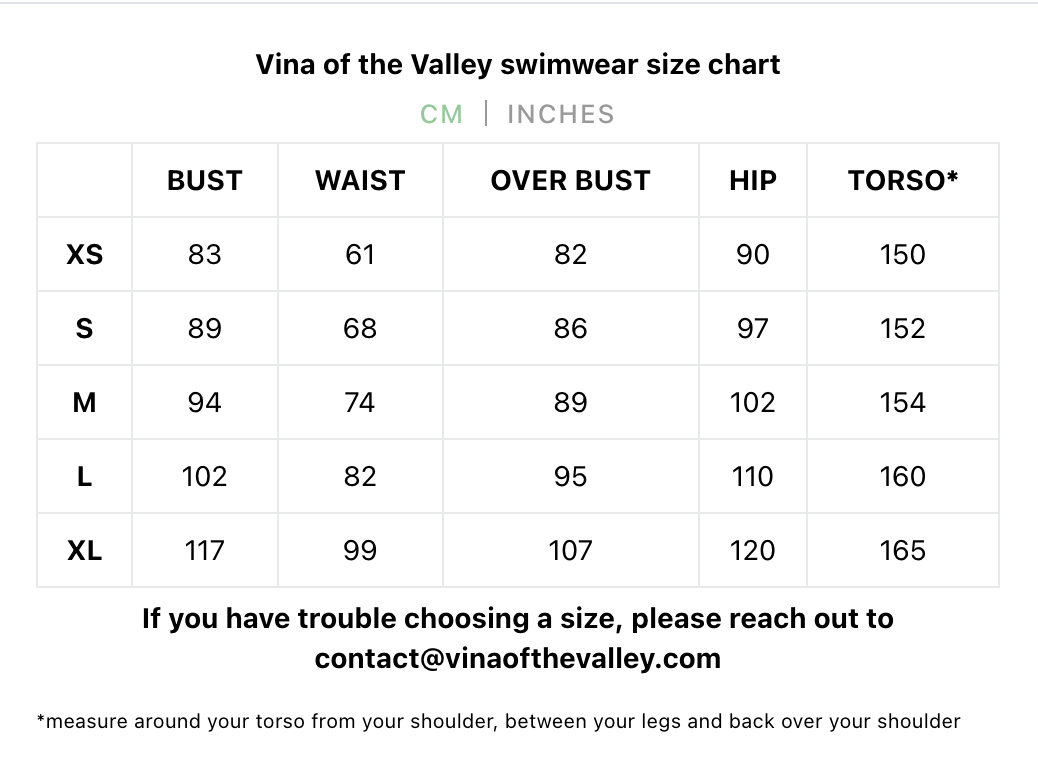Image resolution: width=1038 pixels, height=766 pixels.
Task: Click the BUST column header
Action: [x=205, y=181]
